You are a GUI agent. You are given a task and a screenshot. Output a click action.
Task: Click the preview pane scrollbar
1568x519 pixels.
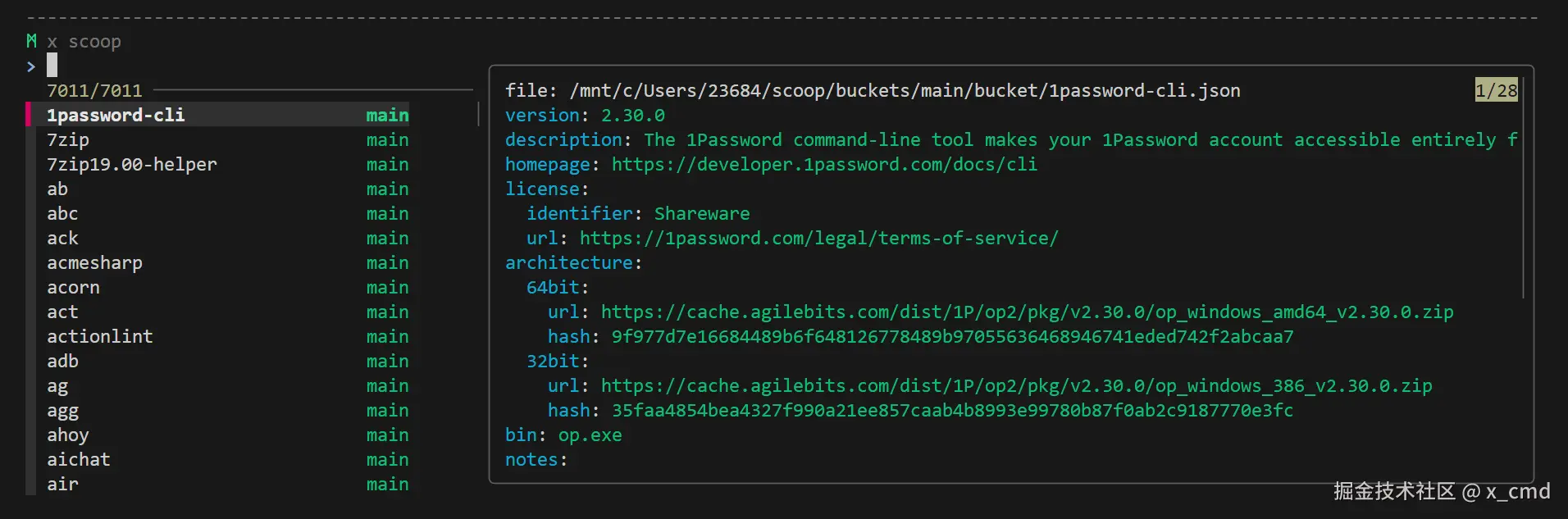coord(1524,189)
